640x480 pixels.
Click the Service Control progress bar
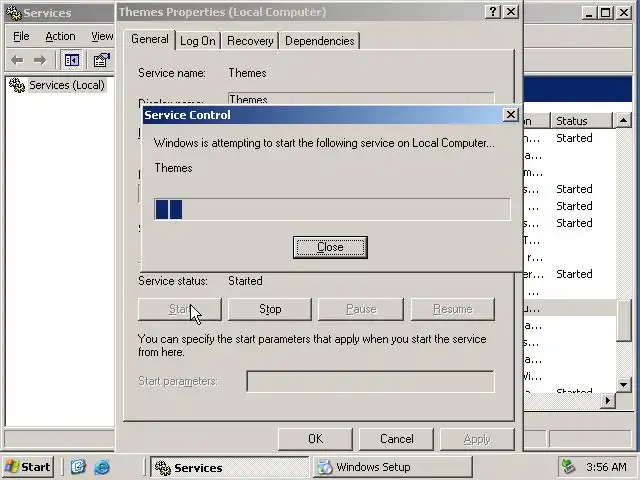coord(332,209)
